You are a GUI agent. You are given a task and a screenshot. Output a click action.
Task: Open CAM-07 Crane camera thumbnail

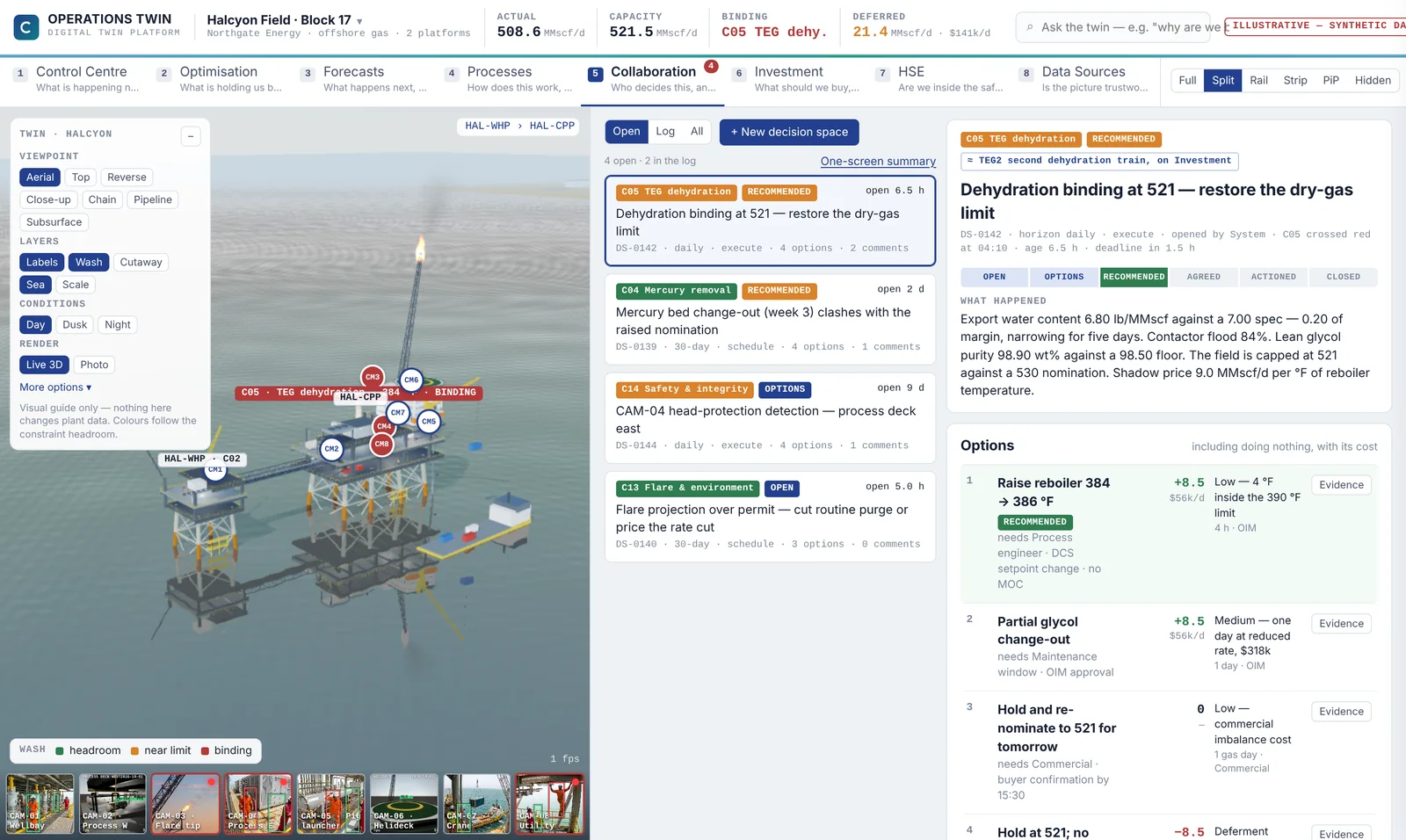click(x=477, y=804)
